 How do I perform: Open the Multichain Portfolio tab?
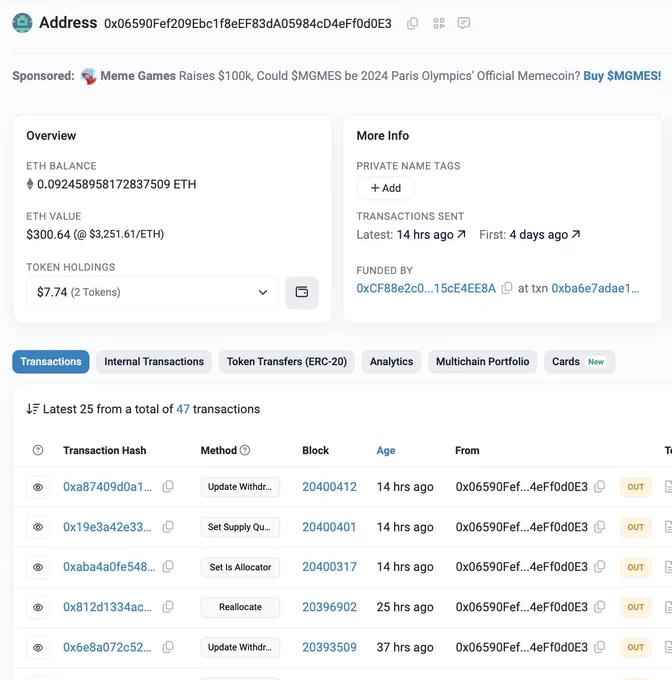click(x=483, y=362)
